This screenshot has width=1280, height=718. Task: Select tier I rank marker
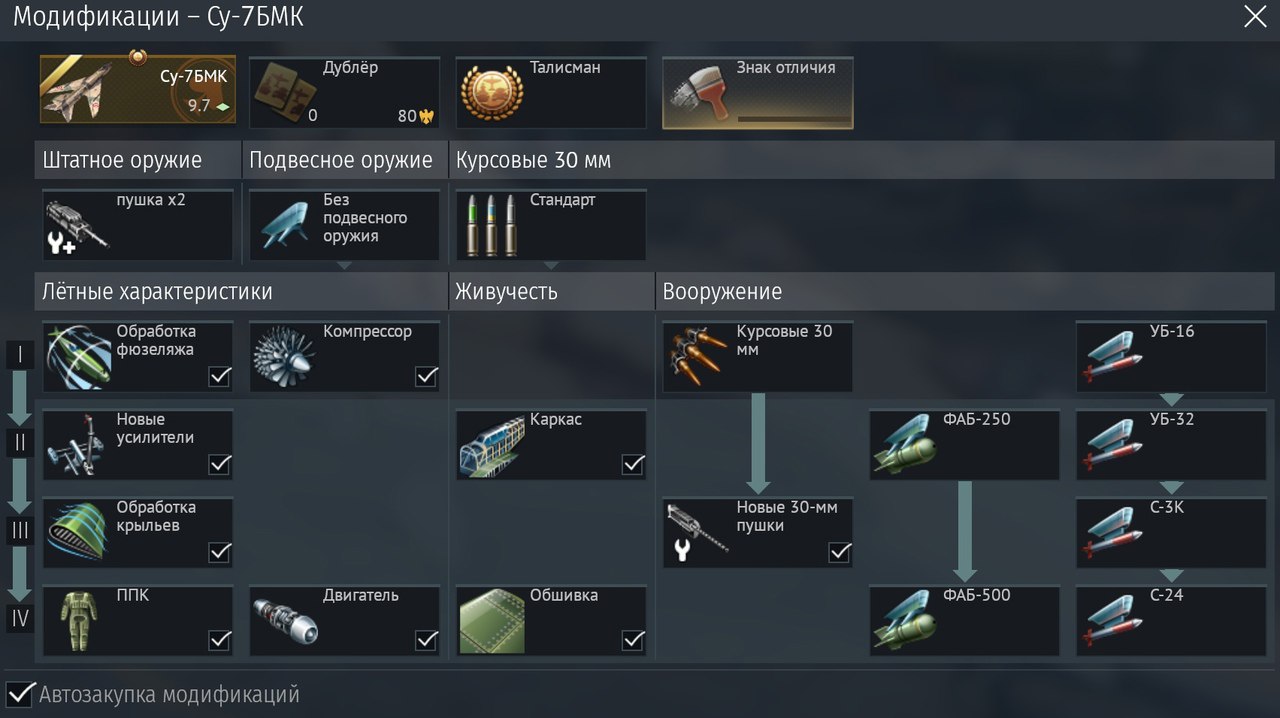coord(20,355)
